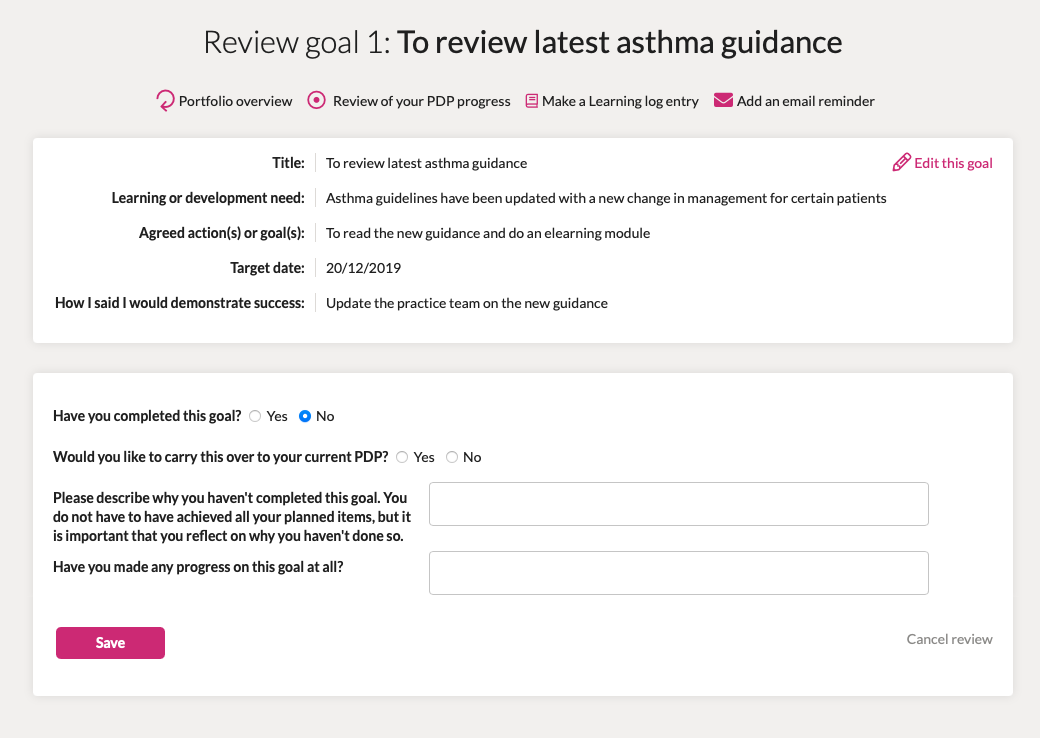Viewport: 1040px width, 738px height.
Task: Click the Save button
Action: pos(110,643)
